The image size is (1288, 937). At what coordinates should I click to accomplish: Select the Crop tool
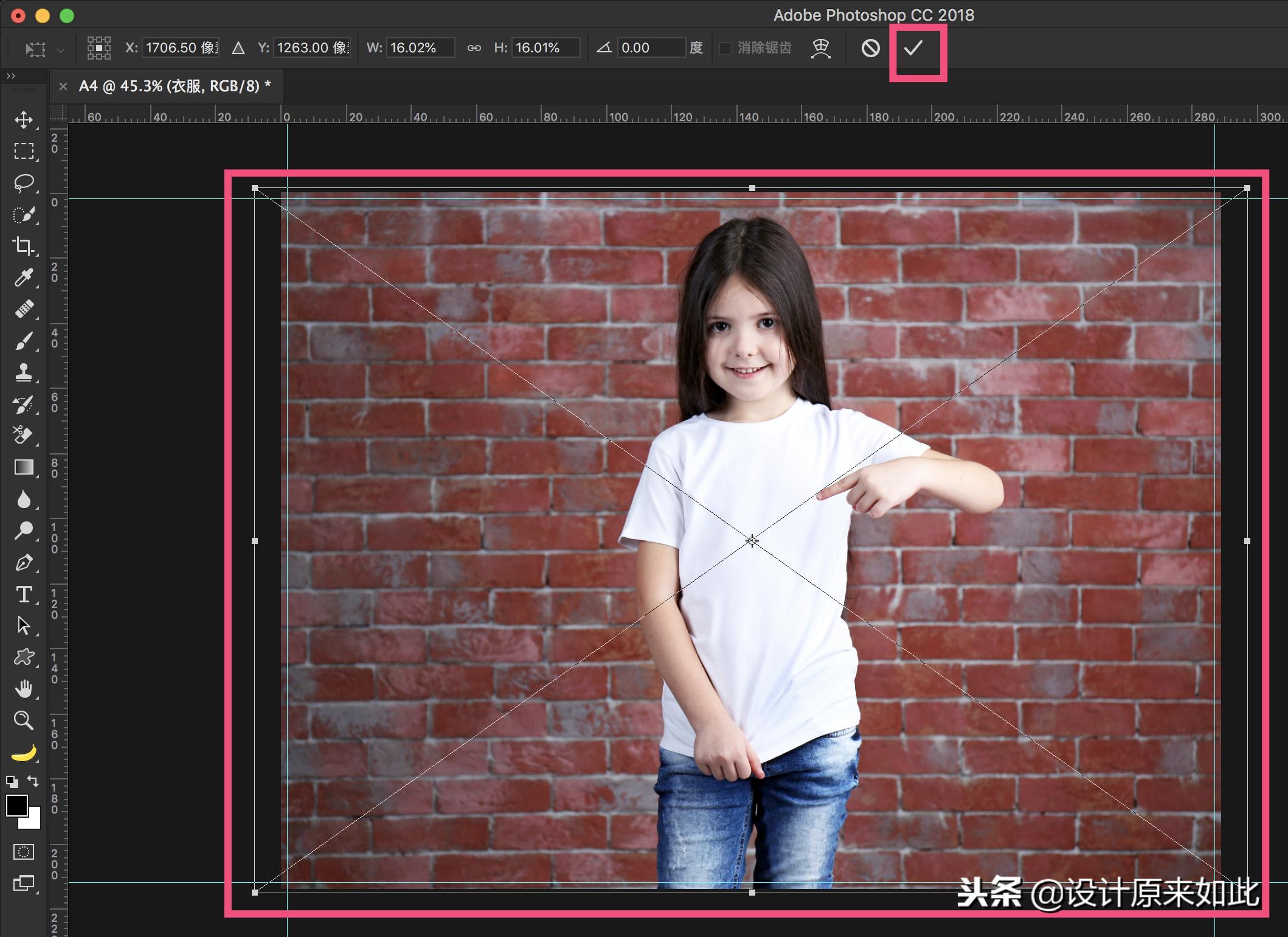[24, 246]
